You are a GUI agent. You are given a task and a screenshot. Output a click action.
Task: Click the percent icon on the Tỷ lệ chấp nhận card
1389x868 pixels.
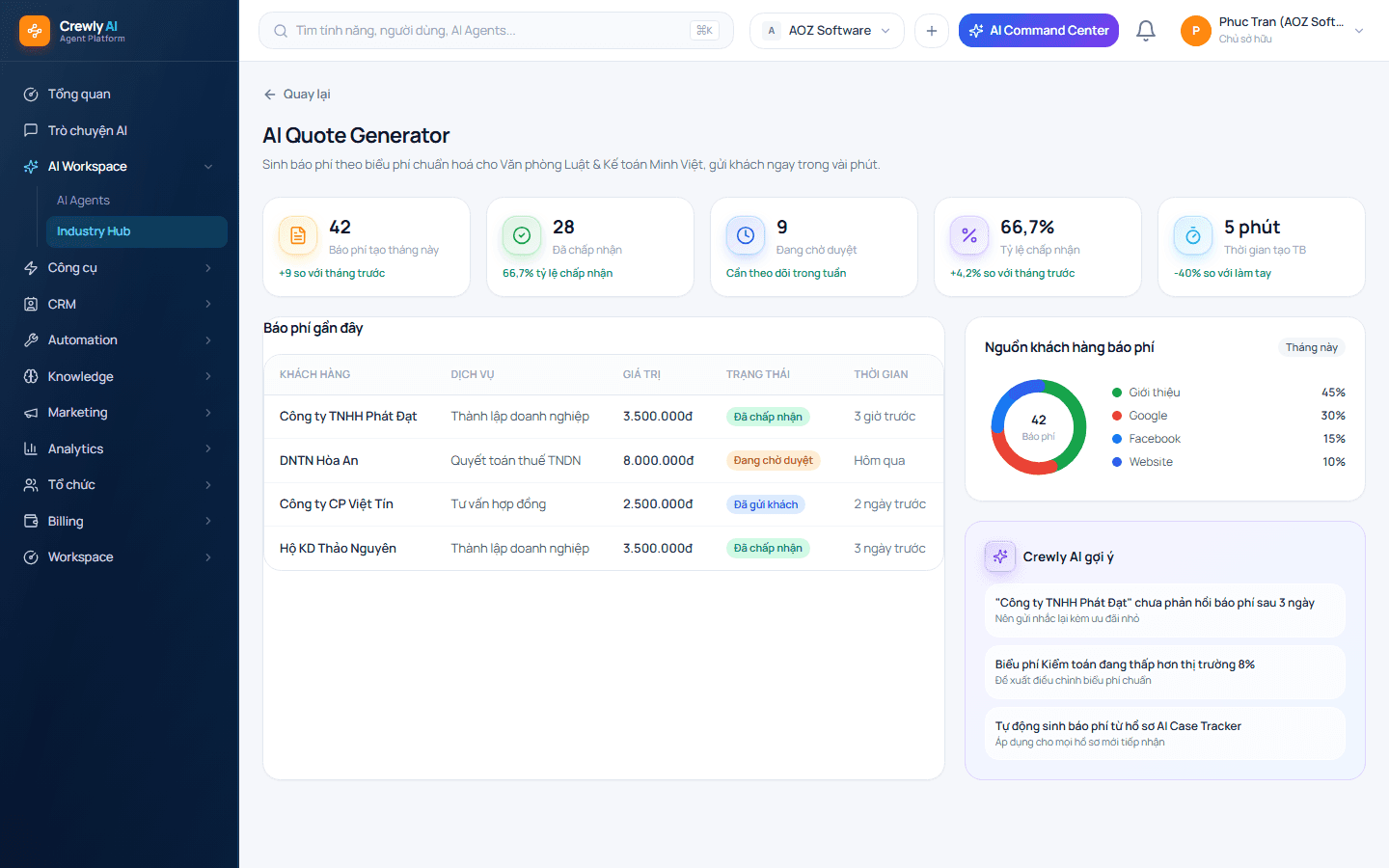click(969, 235)
